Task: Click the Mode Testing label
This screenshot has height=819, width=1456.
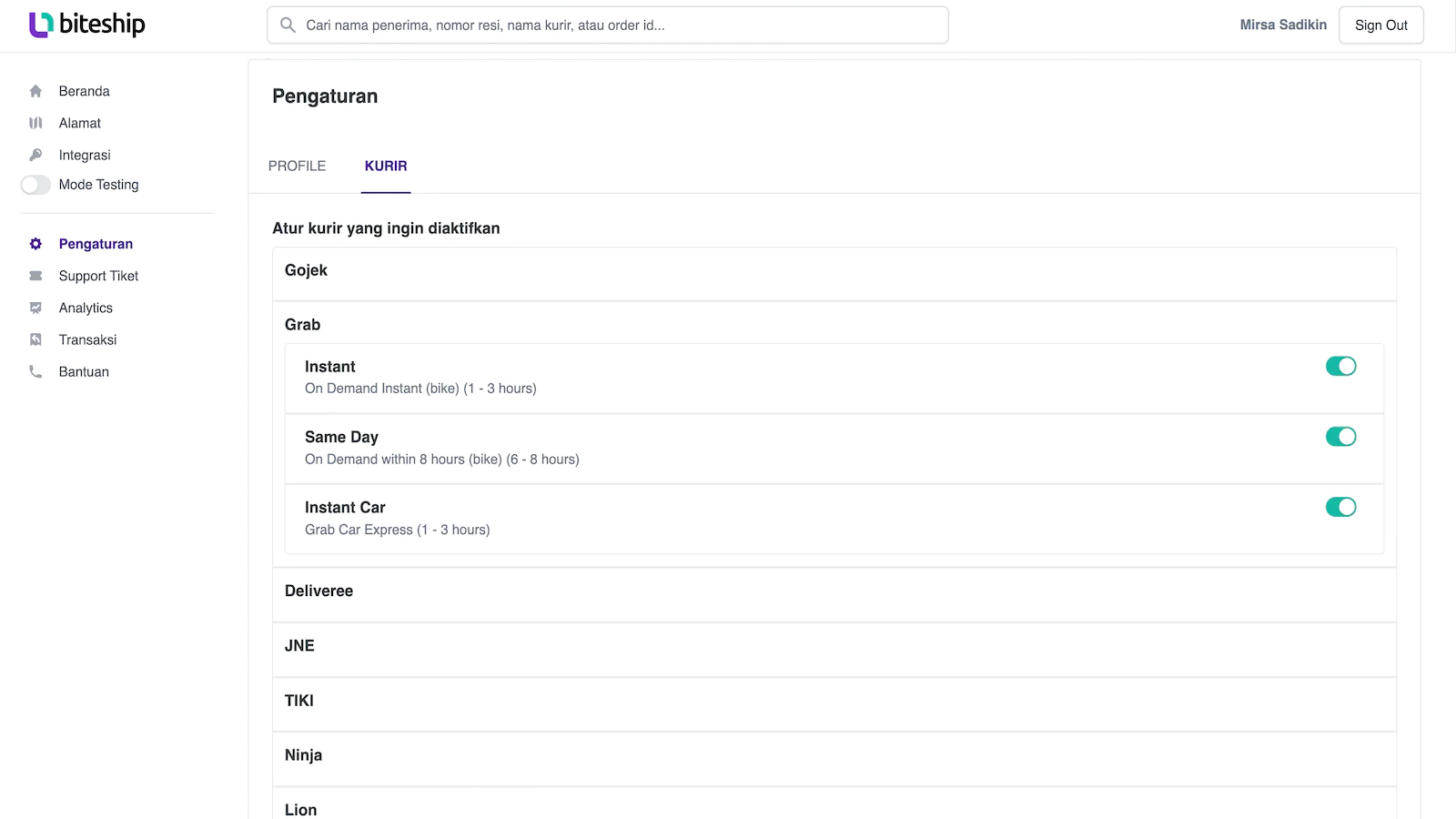Action: [x=98, y=185]
